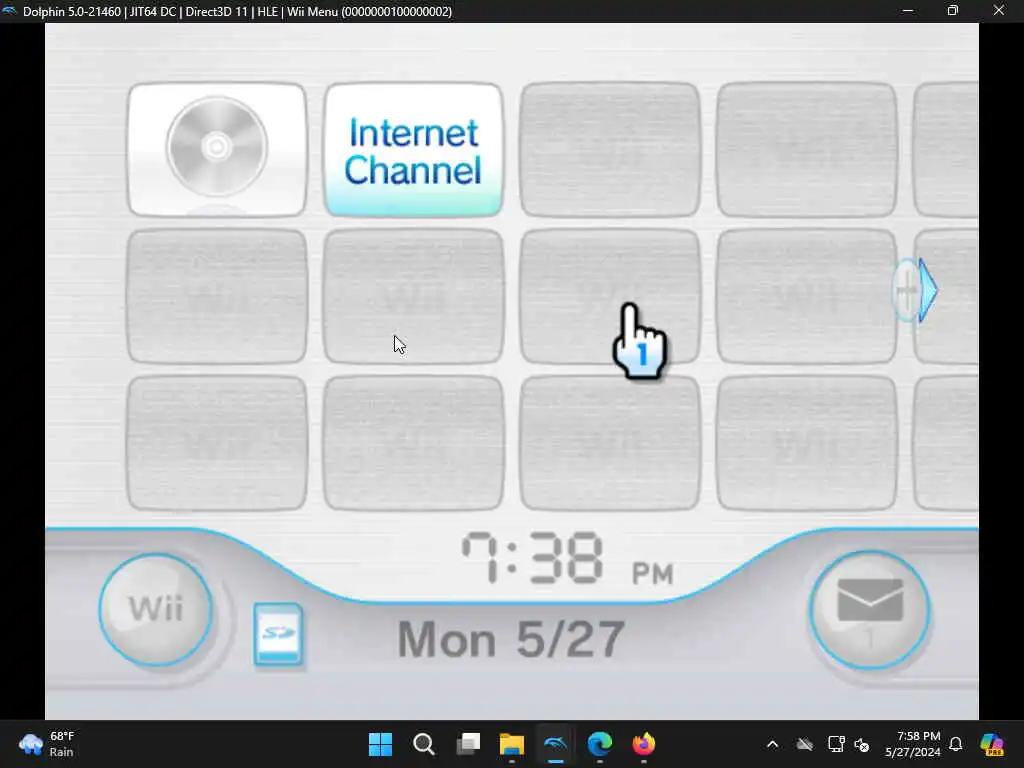The width and height of the screenshot is (1024, 768).
Task: Select Dolphin emulator taskbar icon
Action: 556,744
